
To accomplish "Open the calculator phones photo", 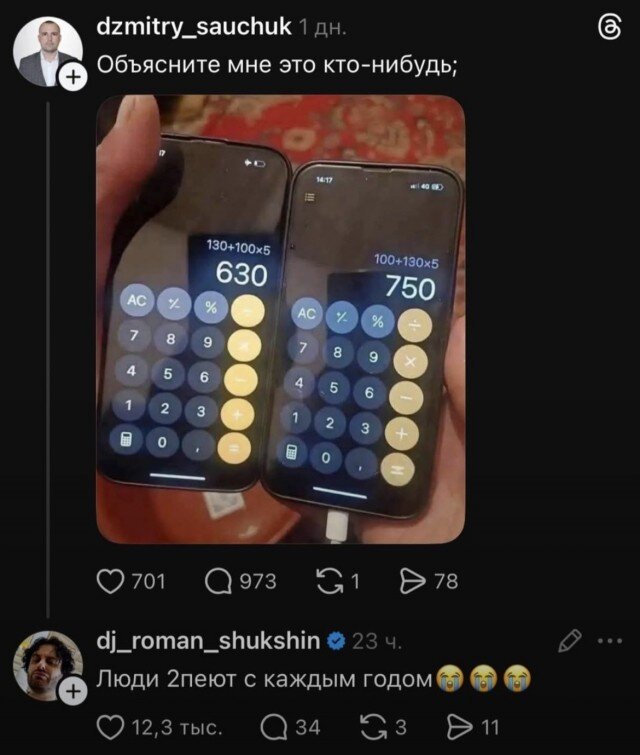I will pos(281,319).
